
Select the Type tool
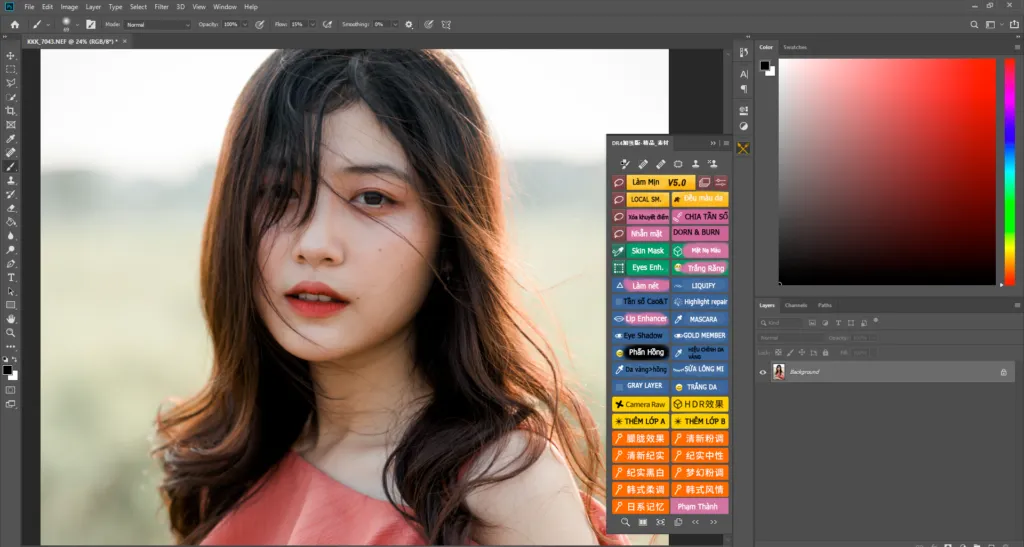coord(11,277)
